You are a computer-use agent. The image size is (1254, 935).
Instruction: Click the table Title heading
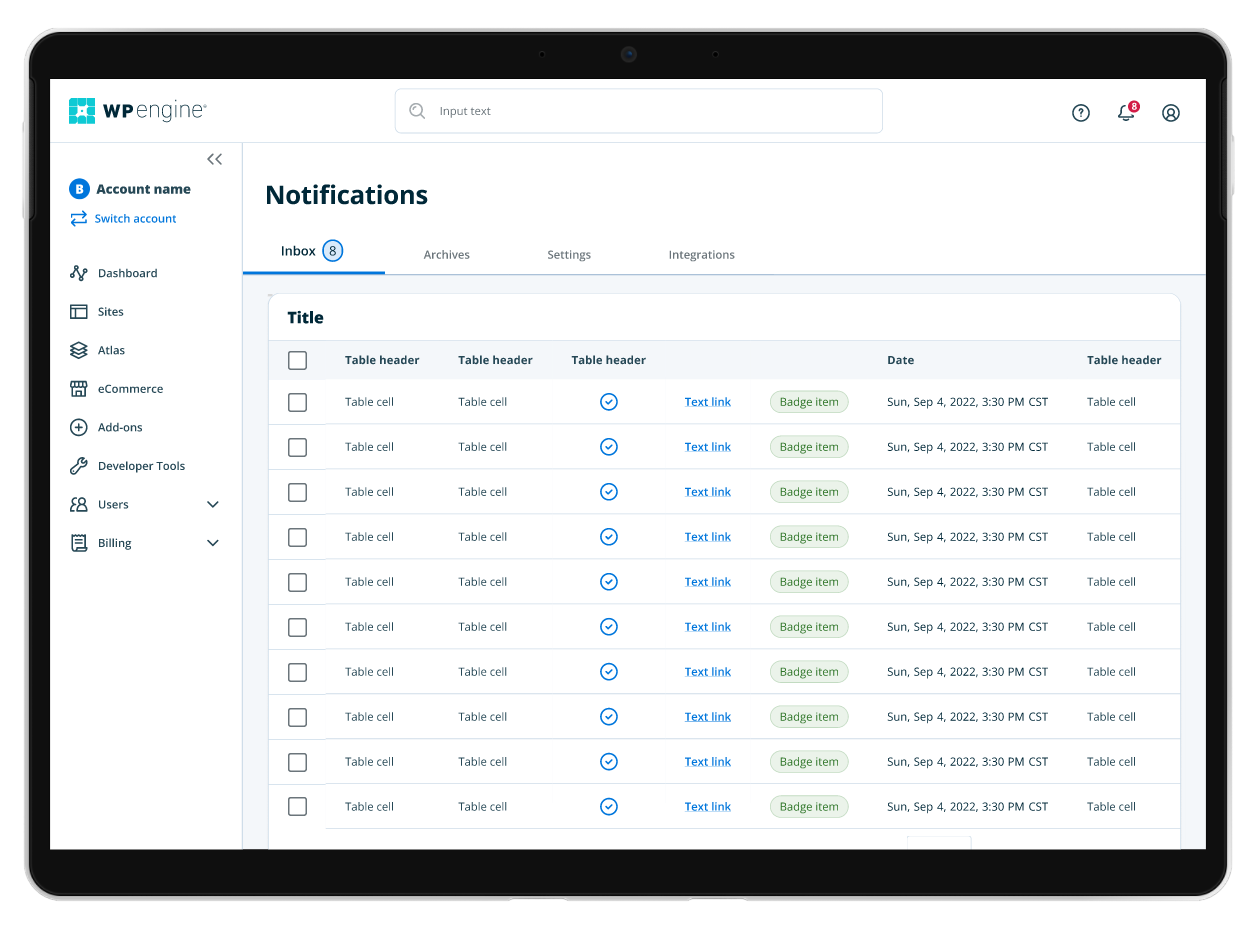click(x=305, y=318)
